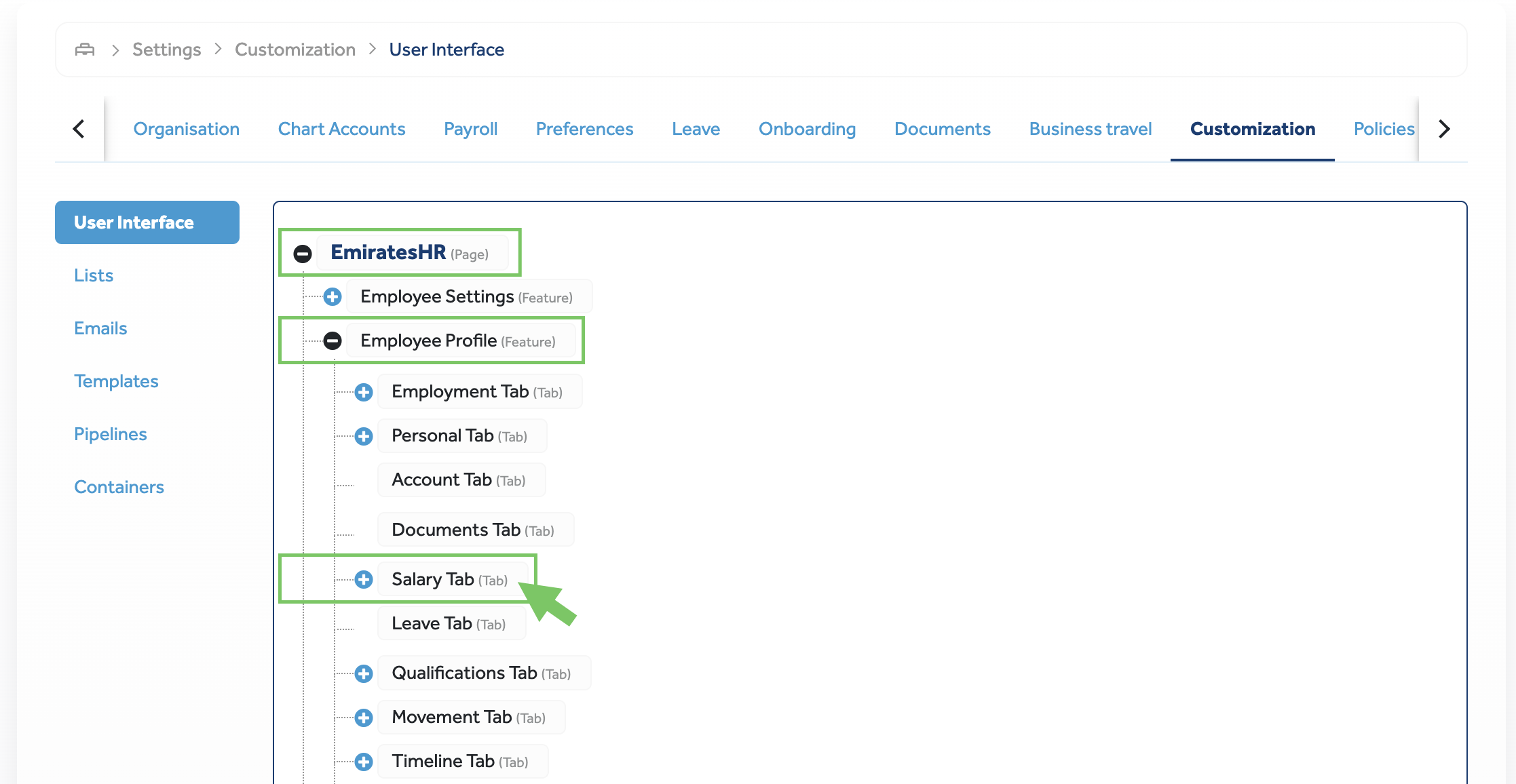This screenshot has width=1516, height=784.
Task: Switch to the Organisation tab
Action: [x=187, y=129]
